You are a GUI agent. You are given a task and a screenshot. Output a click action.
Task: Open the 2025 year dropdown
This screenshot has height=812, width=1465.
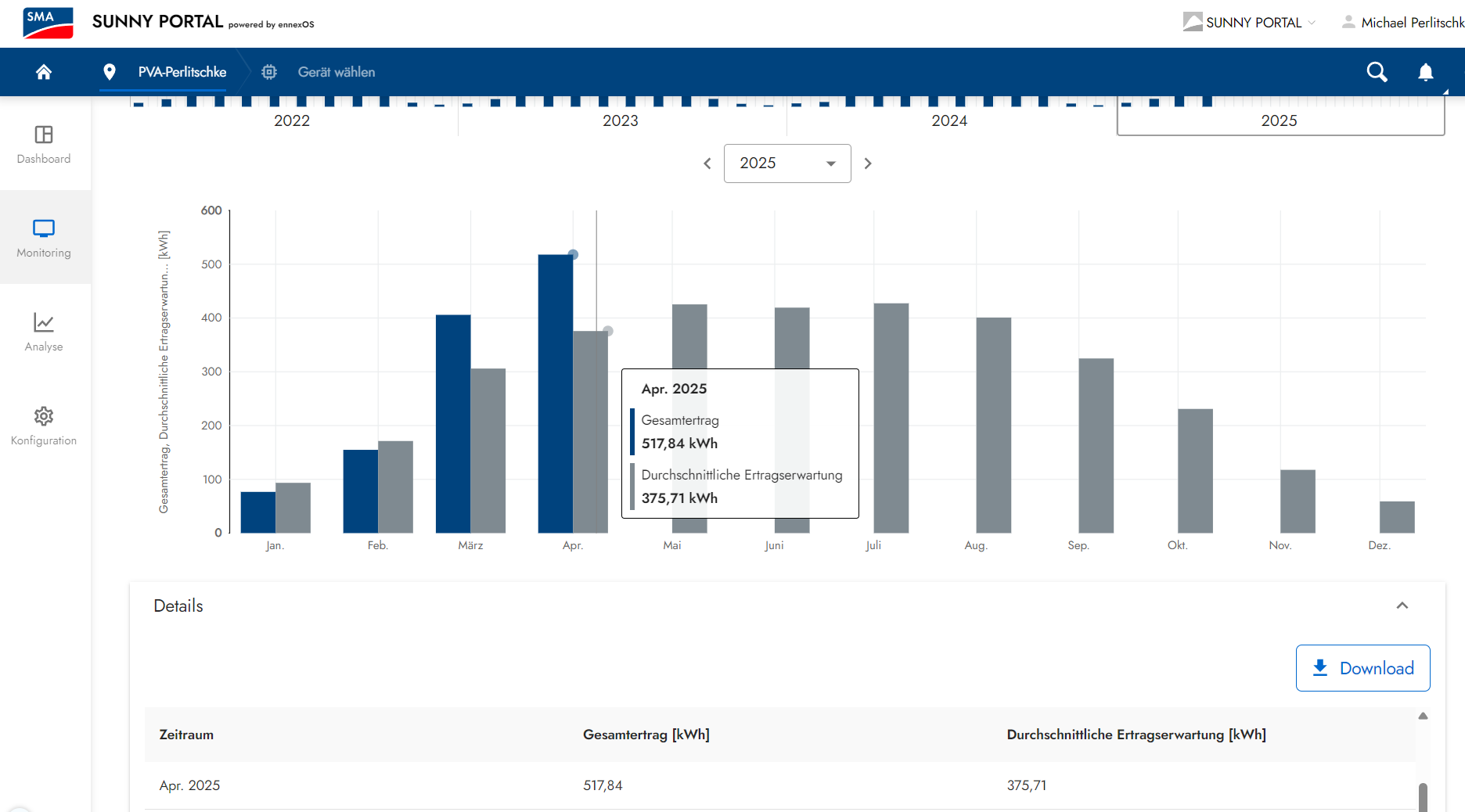[x=786, y=163]
